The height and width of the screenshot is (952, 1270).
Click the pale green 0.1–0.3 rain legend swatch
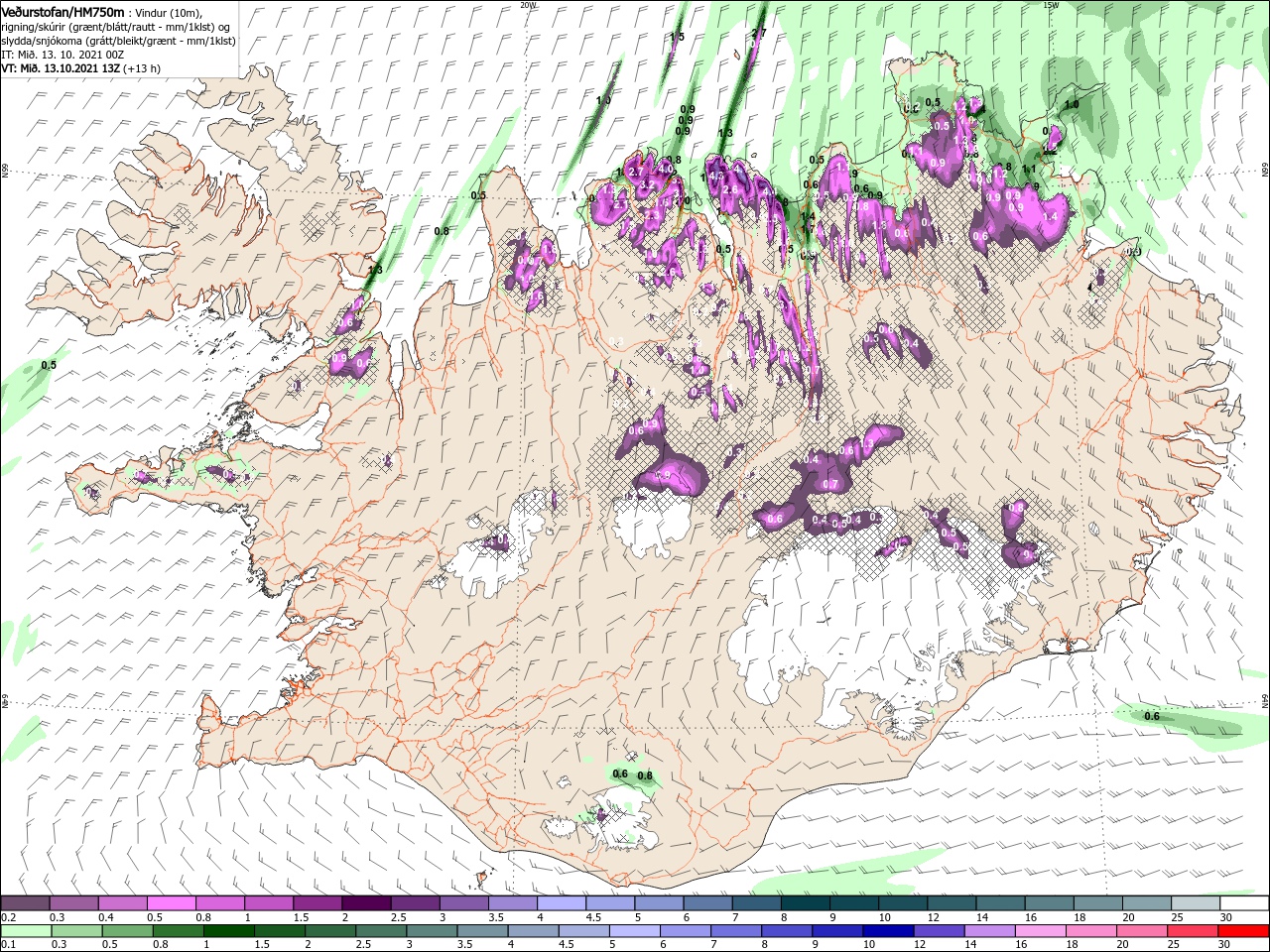tap(25, 931)
